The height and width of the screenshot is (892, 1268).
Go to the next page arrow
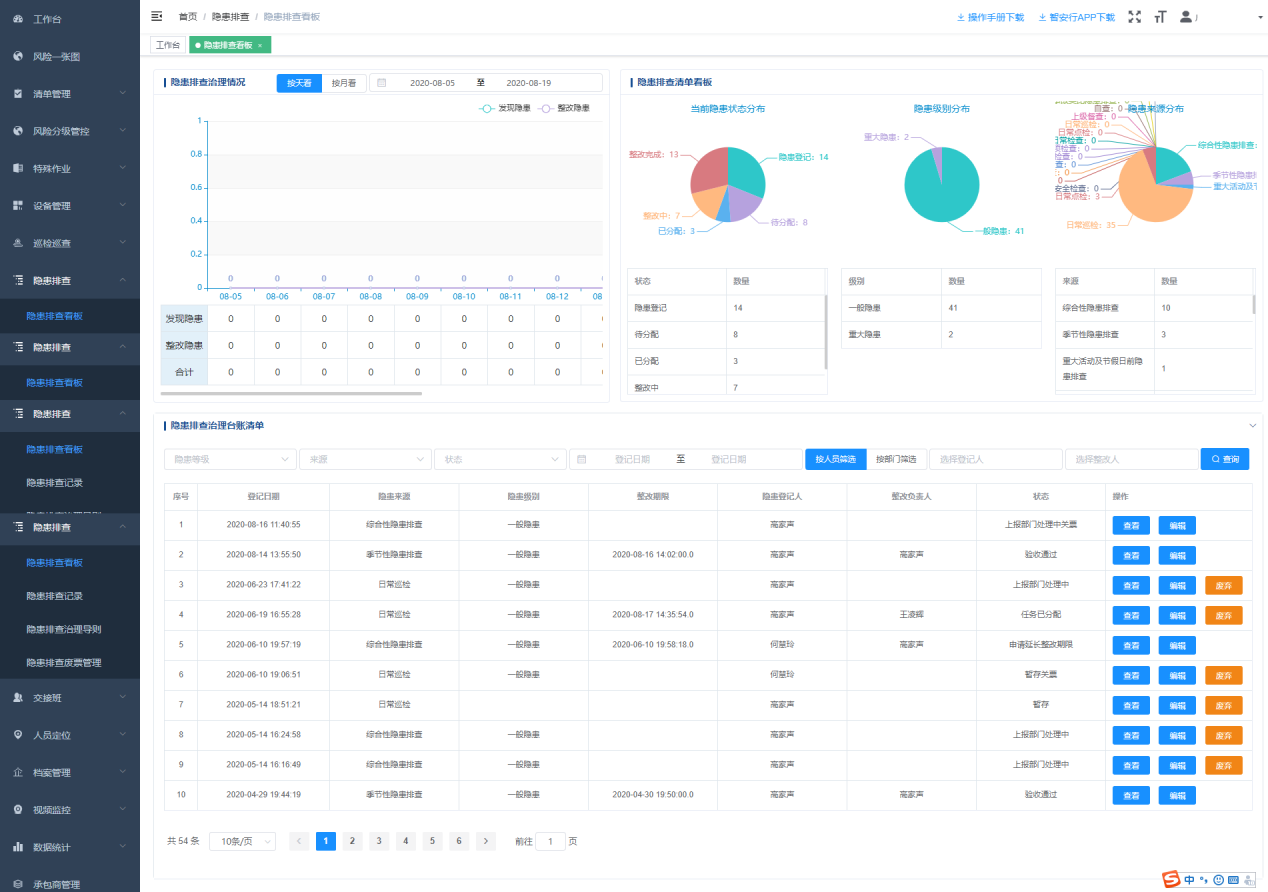pyautogui.click(x=486, y=841)
